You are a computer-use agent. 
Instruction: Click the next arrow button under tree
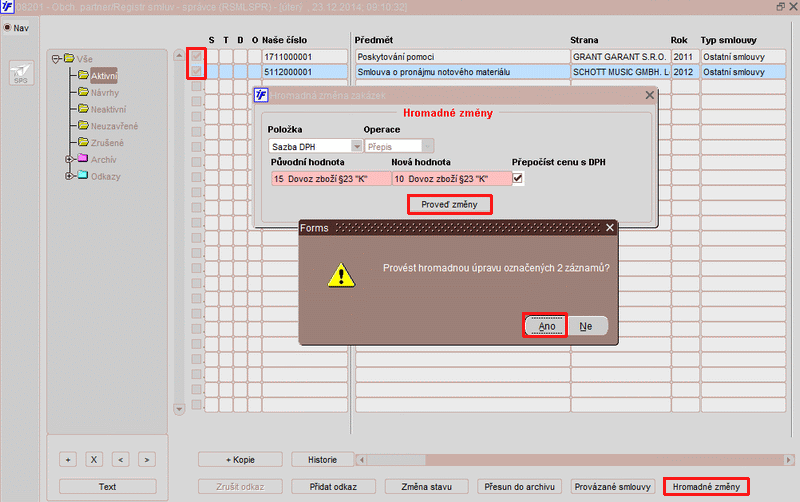click(147, 460)
